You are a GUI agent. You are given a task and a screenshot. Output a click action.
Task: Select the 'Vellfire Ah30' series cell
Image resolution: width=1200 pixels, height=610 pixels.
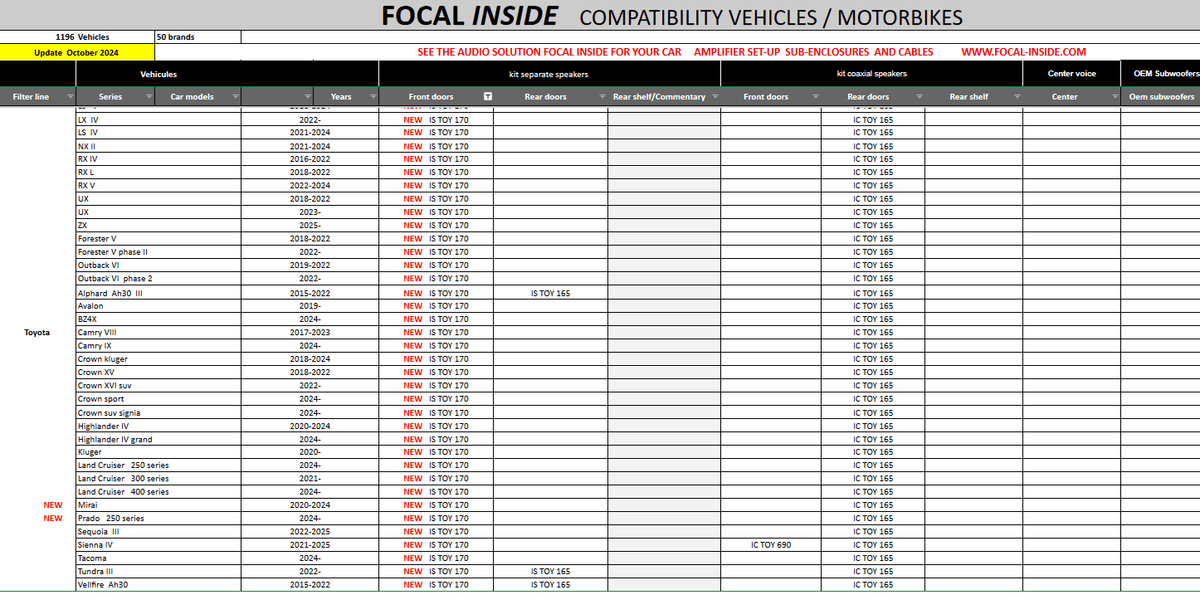tap(159, 584)
